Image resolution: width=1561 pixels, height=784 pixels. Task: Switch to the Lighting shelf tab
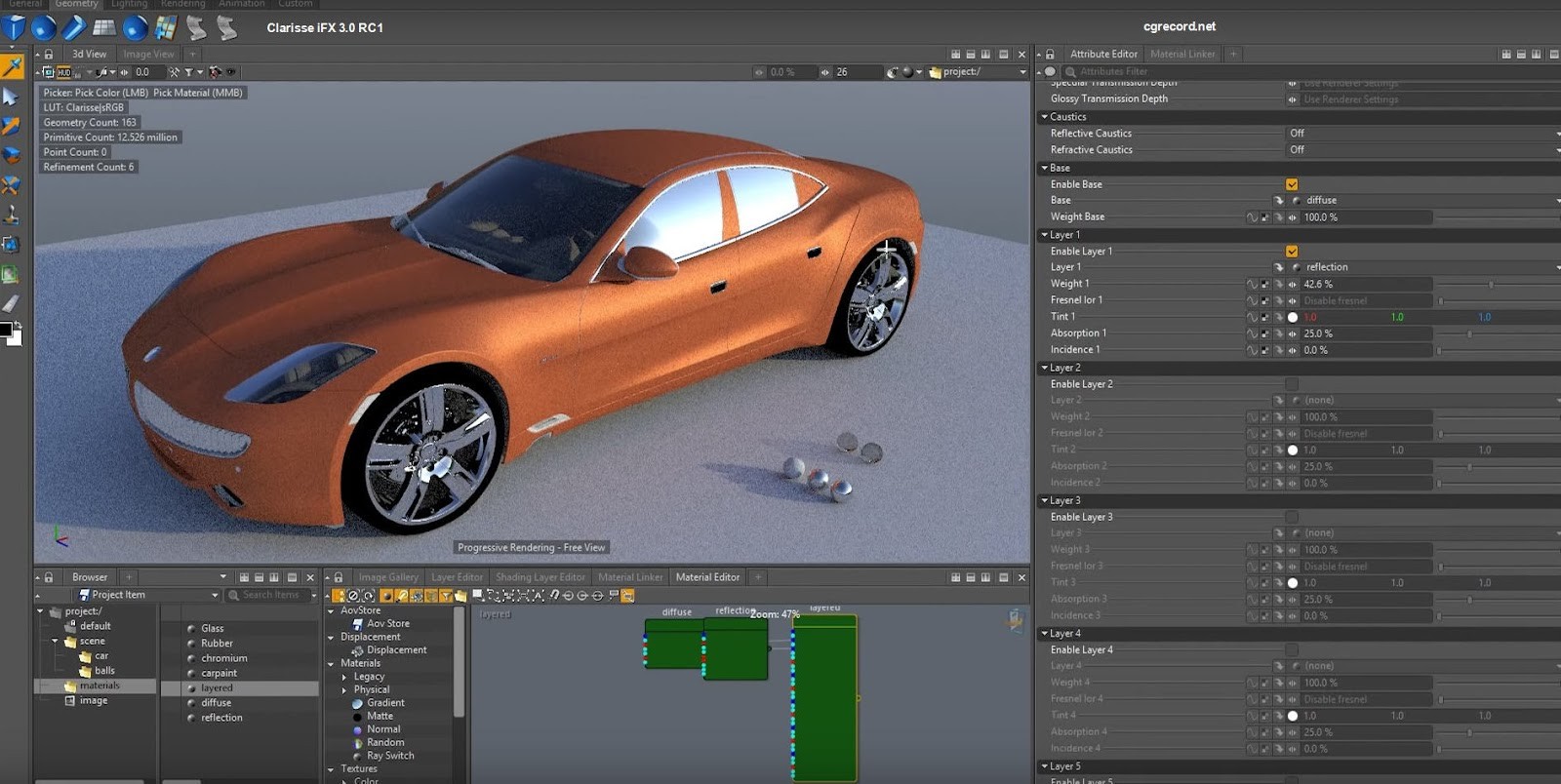(129, 4)
